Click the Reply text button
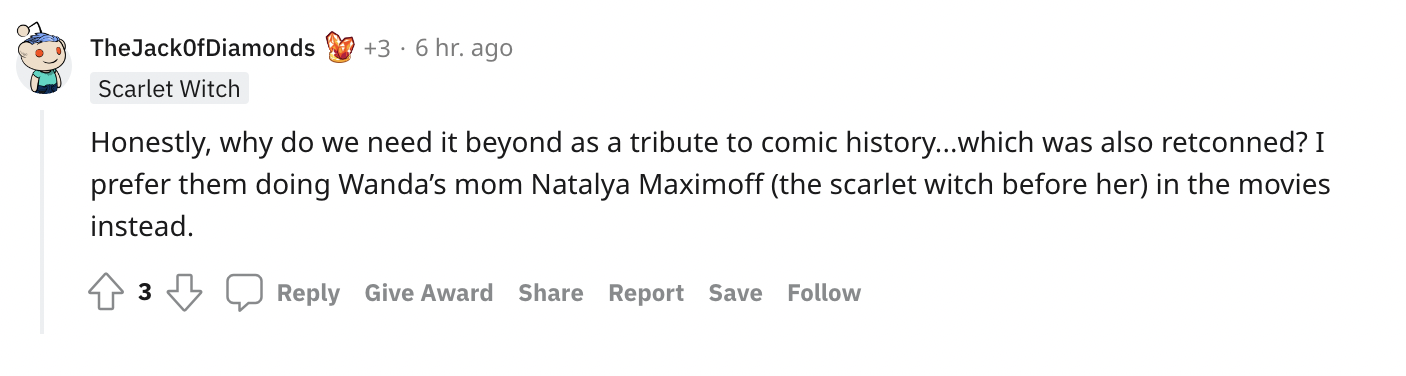 pos(308,293)
